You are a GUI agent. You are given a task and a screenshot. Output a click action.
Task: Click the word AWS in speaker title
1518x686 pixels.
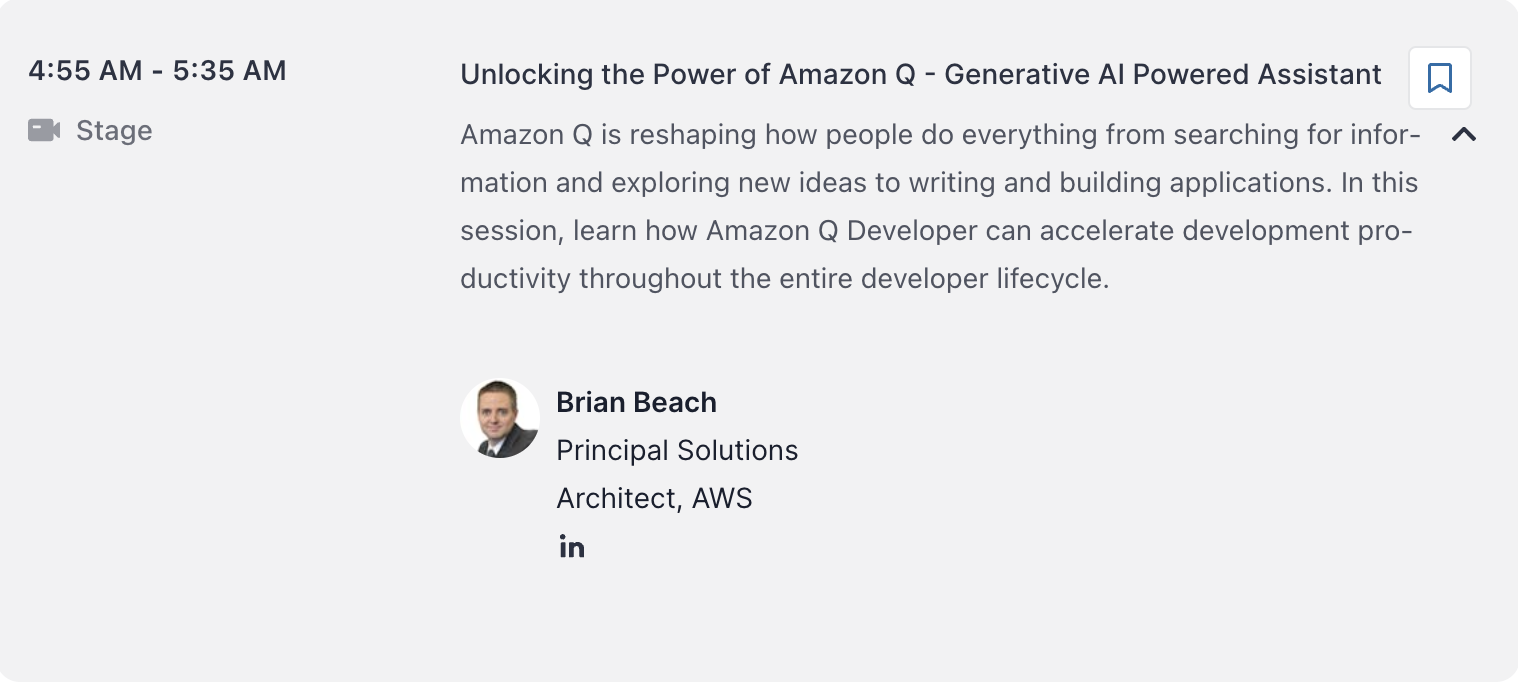(x=722, y=498)
